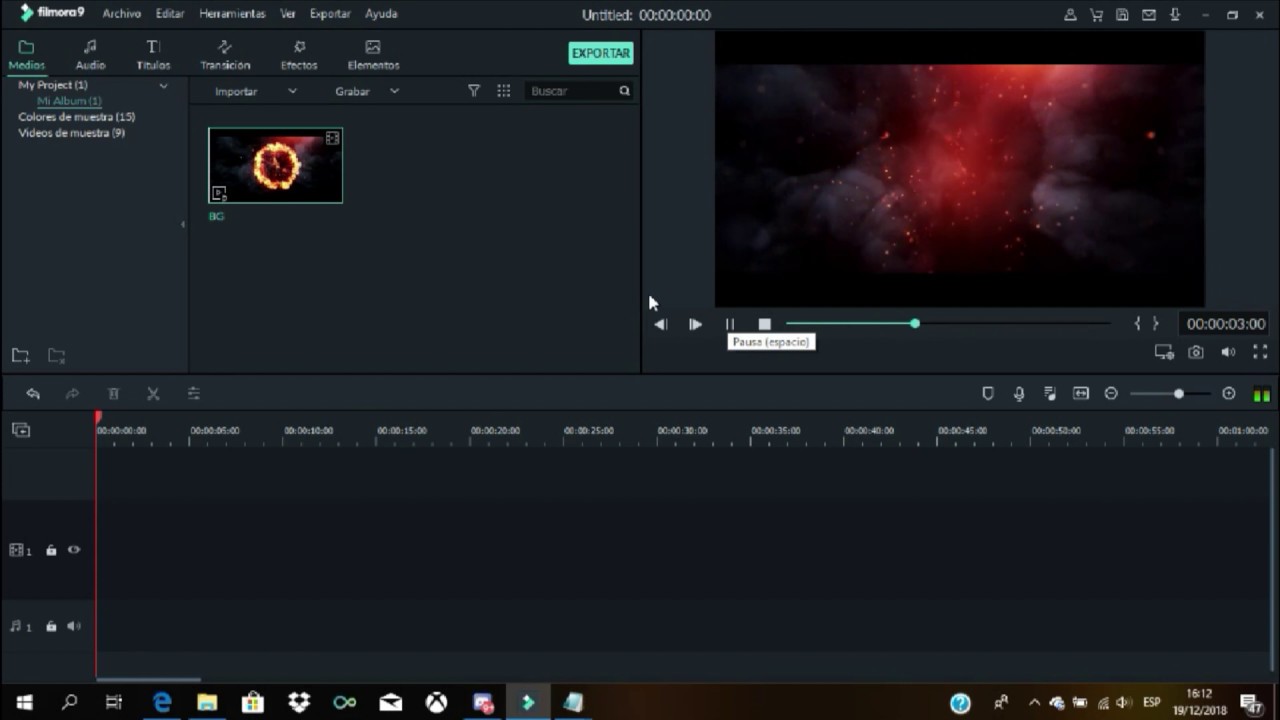Select Videos de muestra (9)
Image resolution: width=1280 pixels, height=720 pixels.
coord(71,133)
